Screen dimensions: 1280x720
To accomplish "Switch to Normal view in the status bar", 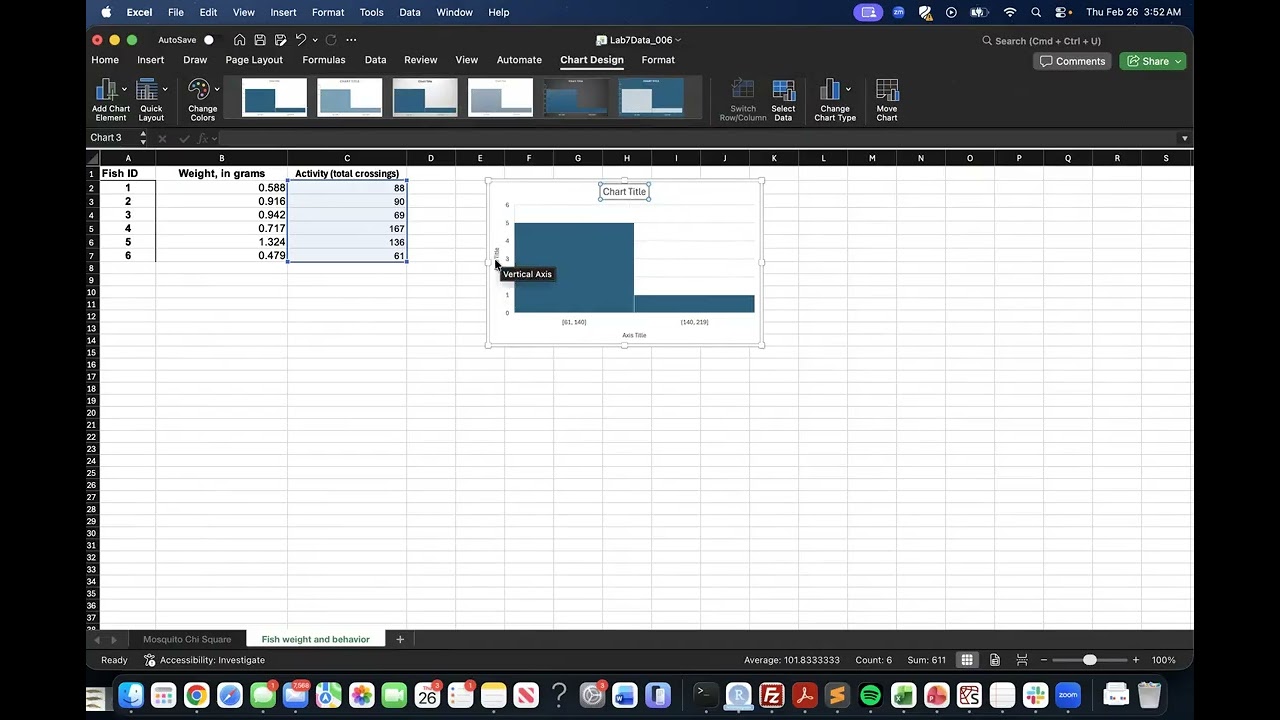I will click(967, 660).
